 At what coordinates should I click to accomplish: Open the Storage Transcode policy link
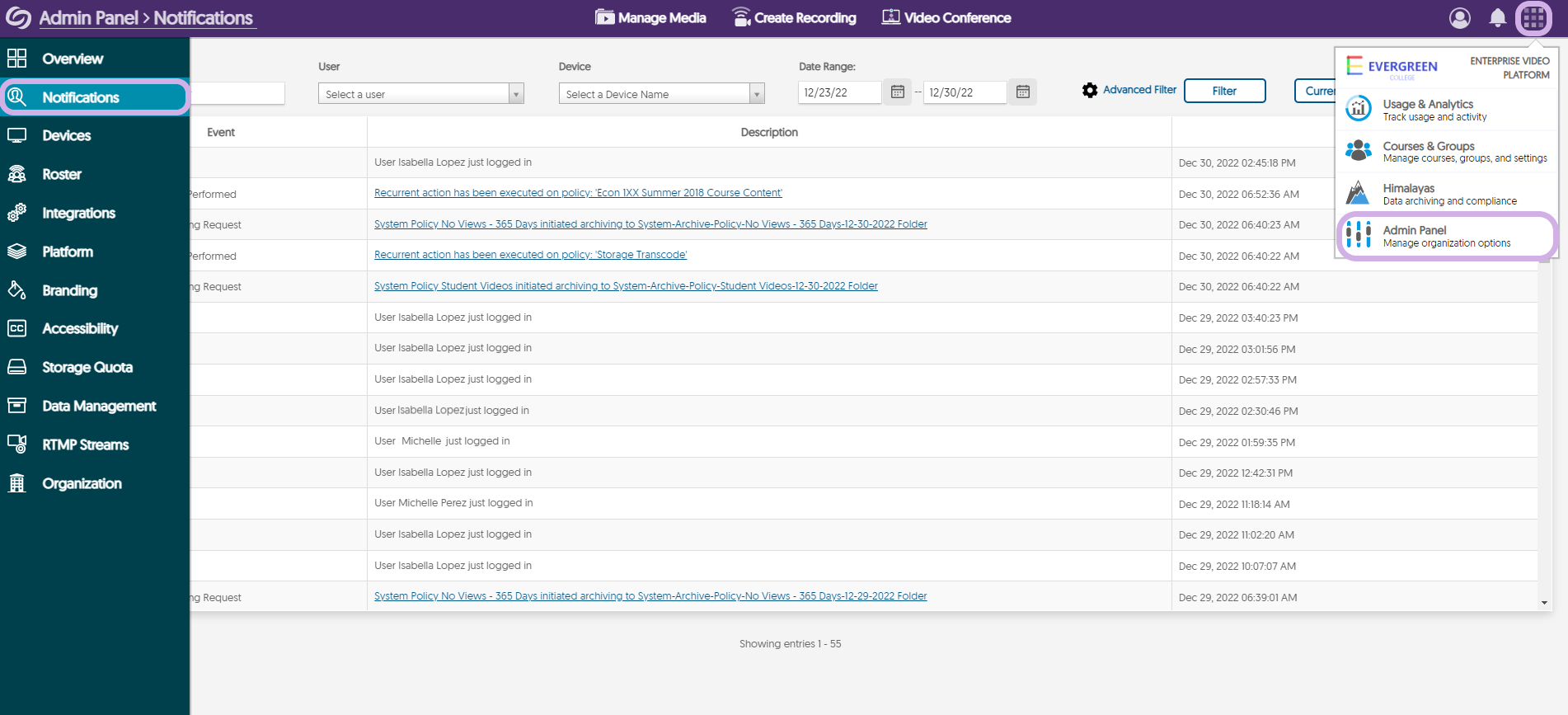(x=530, y=255)
